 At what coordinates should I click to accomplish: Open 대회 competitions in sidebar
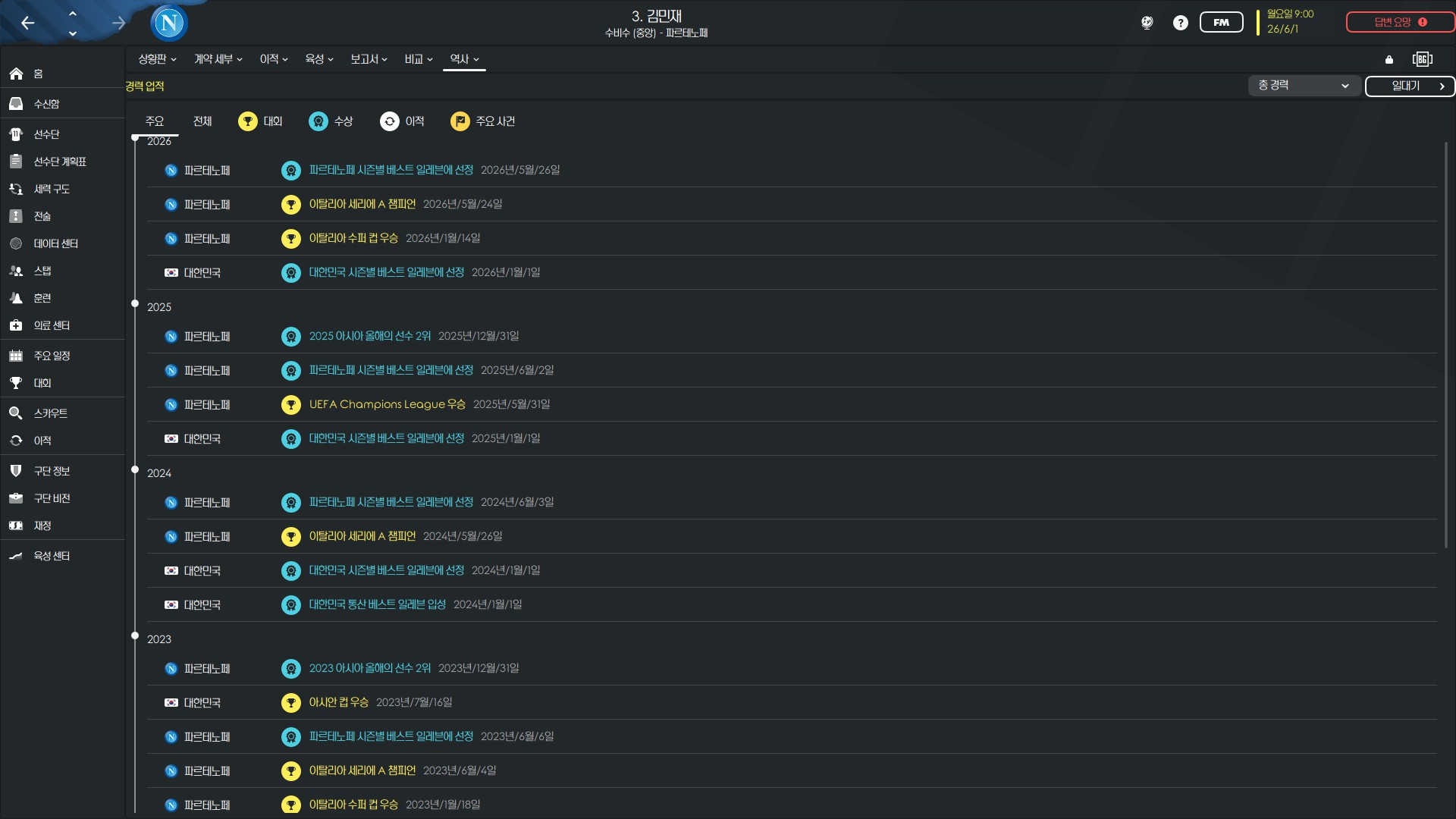(62, 383)
